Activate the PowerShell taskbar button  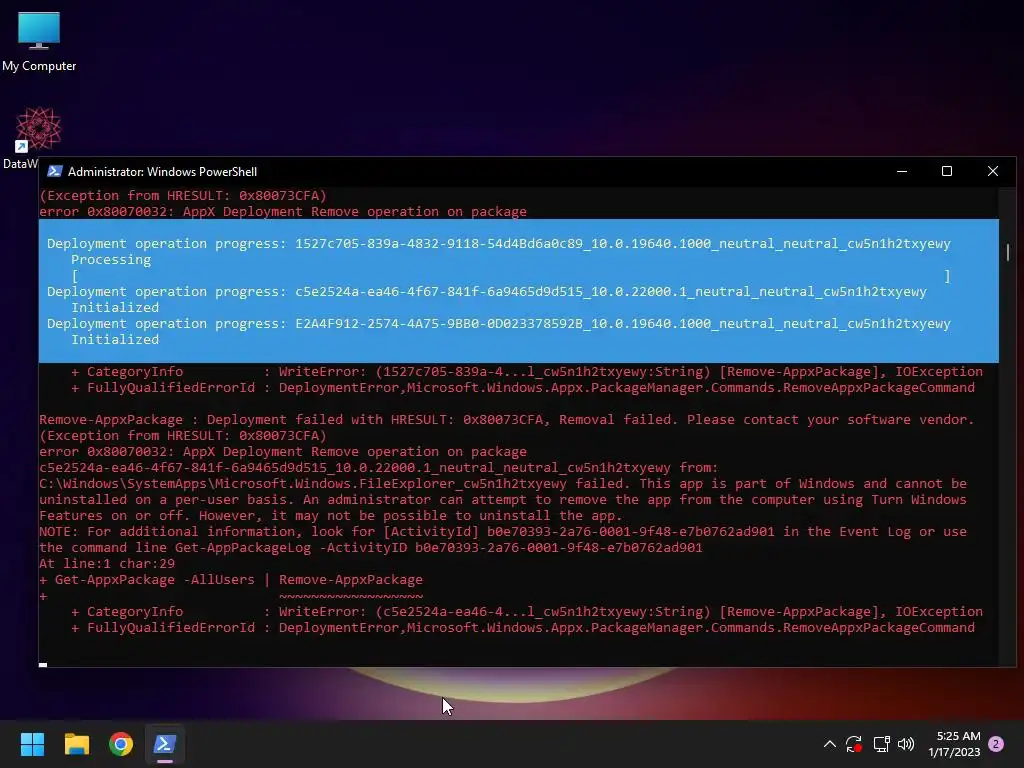pyautogui.click(x=165, y=744)
